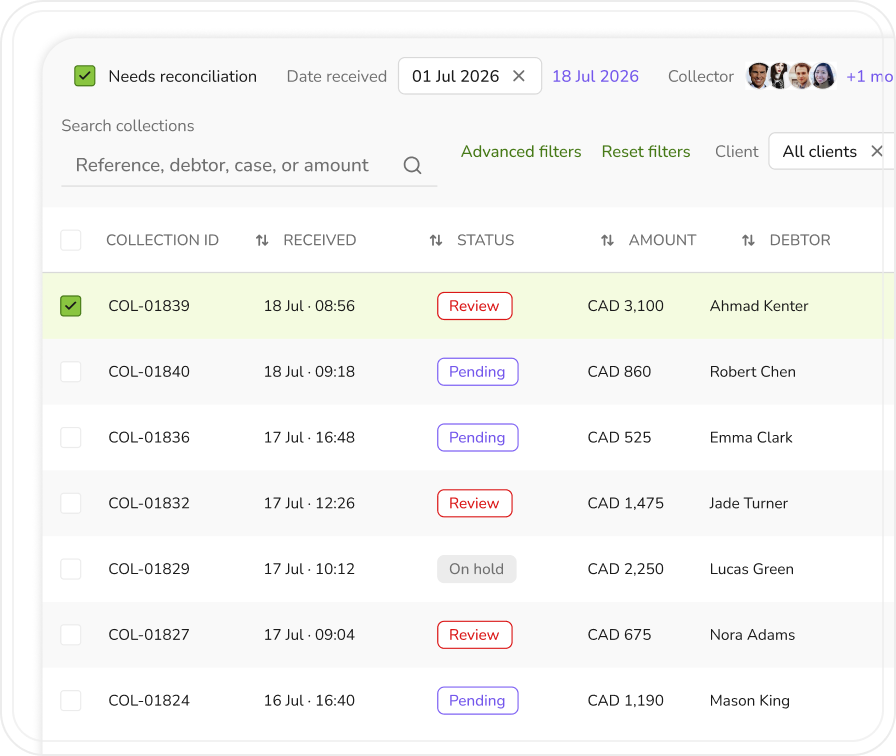Screen dimensions: 896x756
Task: Click the received time 17 Jul · 16:48
Action: (309, 437)
